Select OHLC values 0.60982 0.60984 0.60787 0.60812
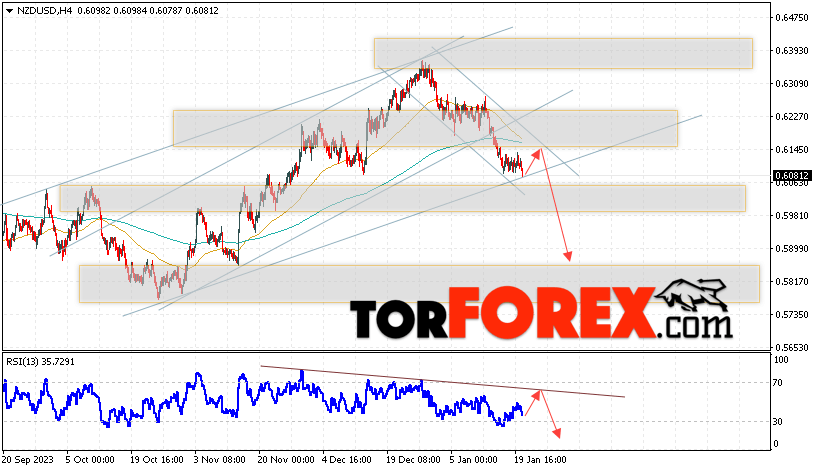 coord(148,10)
